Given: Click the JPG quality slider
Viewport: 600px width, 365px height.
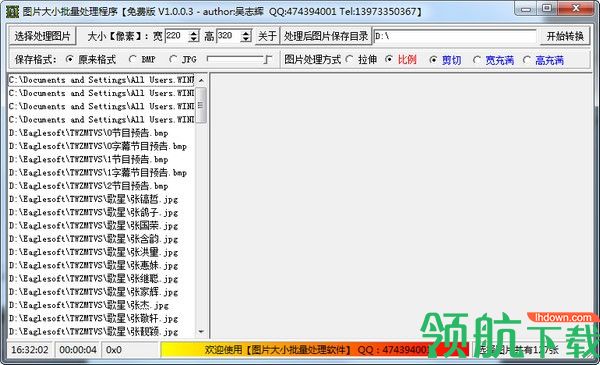Looking at the screenshot, I should [239, 59].
